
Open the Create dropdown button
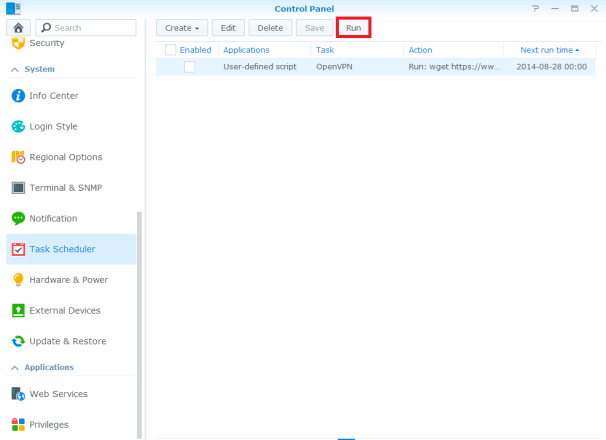[x=182, y=28]
